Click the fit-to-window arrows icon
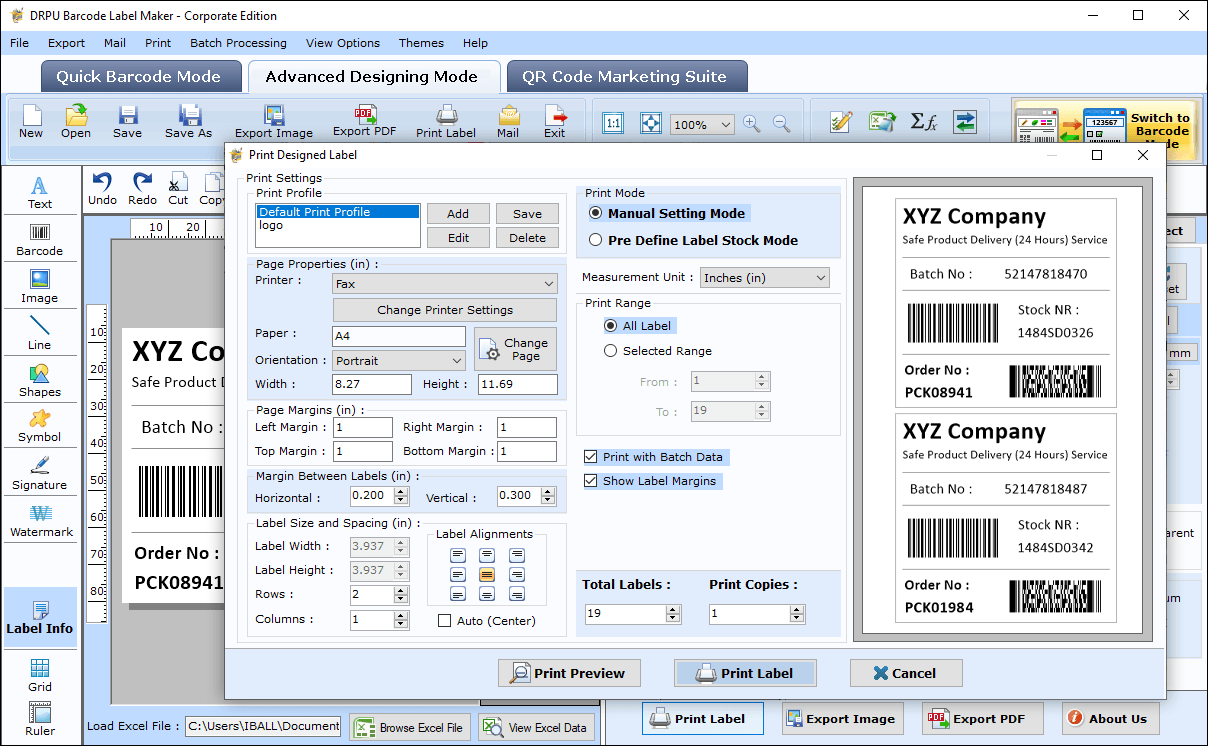Image resolution: width=1208 pixels, height=746 pixels. pos(650,124)
